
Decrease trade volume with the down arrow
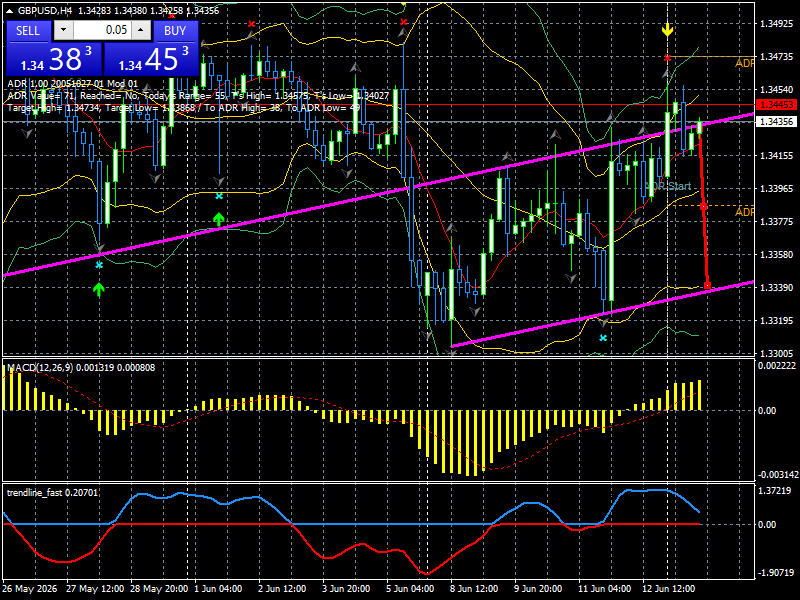click(x=63, y=30)
